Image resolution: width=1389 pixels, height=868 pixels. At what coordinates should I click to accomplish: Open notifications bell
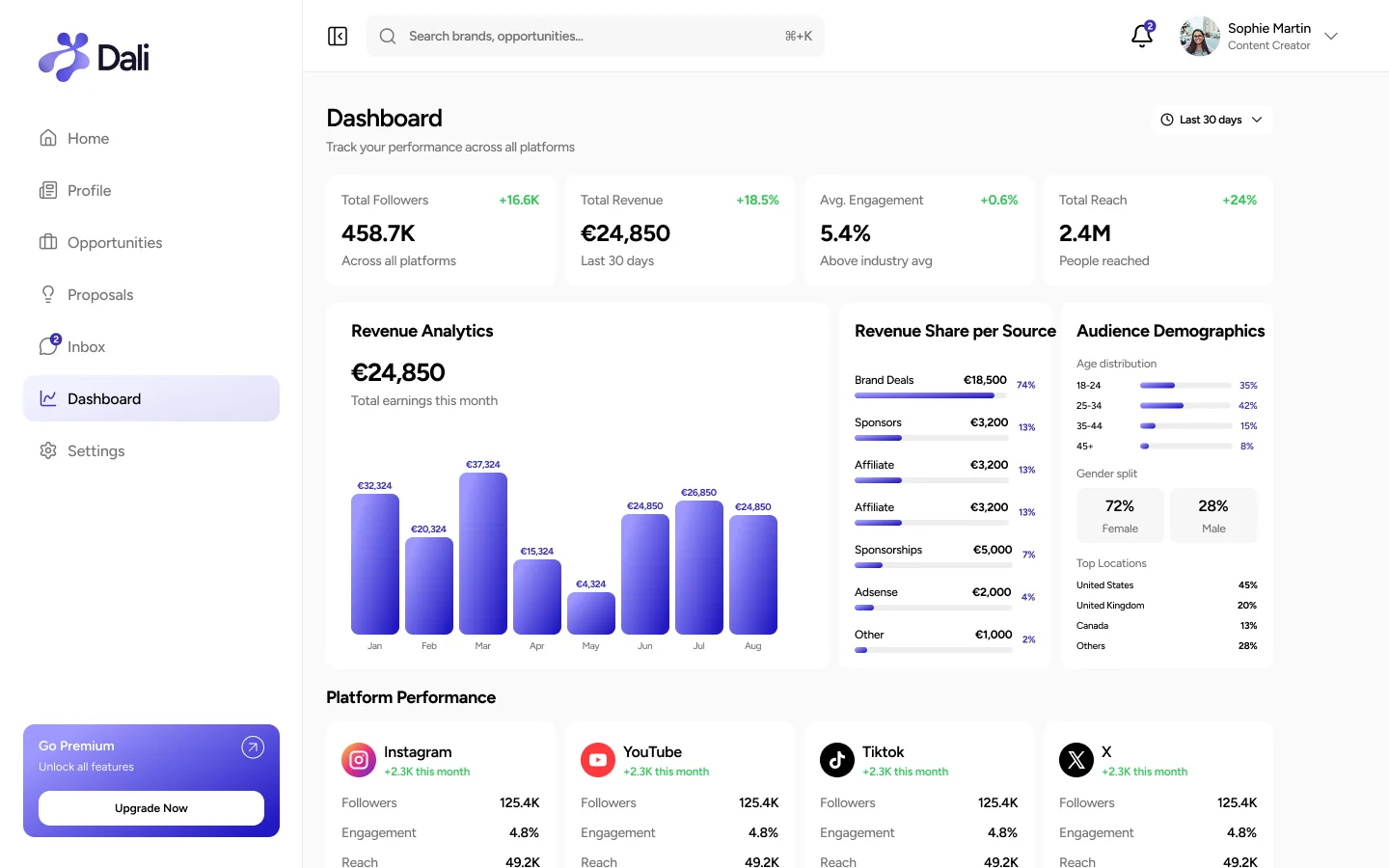1142,36
